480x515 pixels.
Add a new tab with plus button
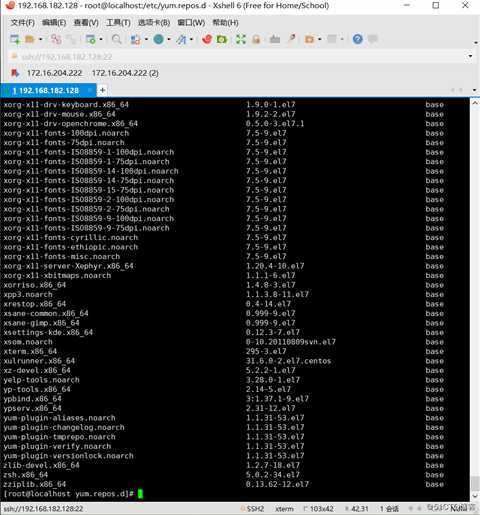point(103,90)
